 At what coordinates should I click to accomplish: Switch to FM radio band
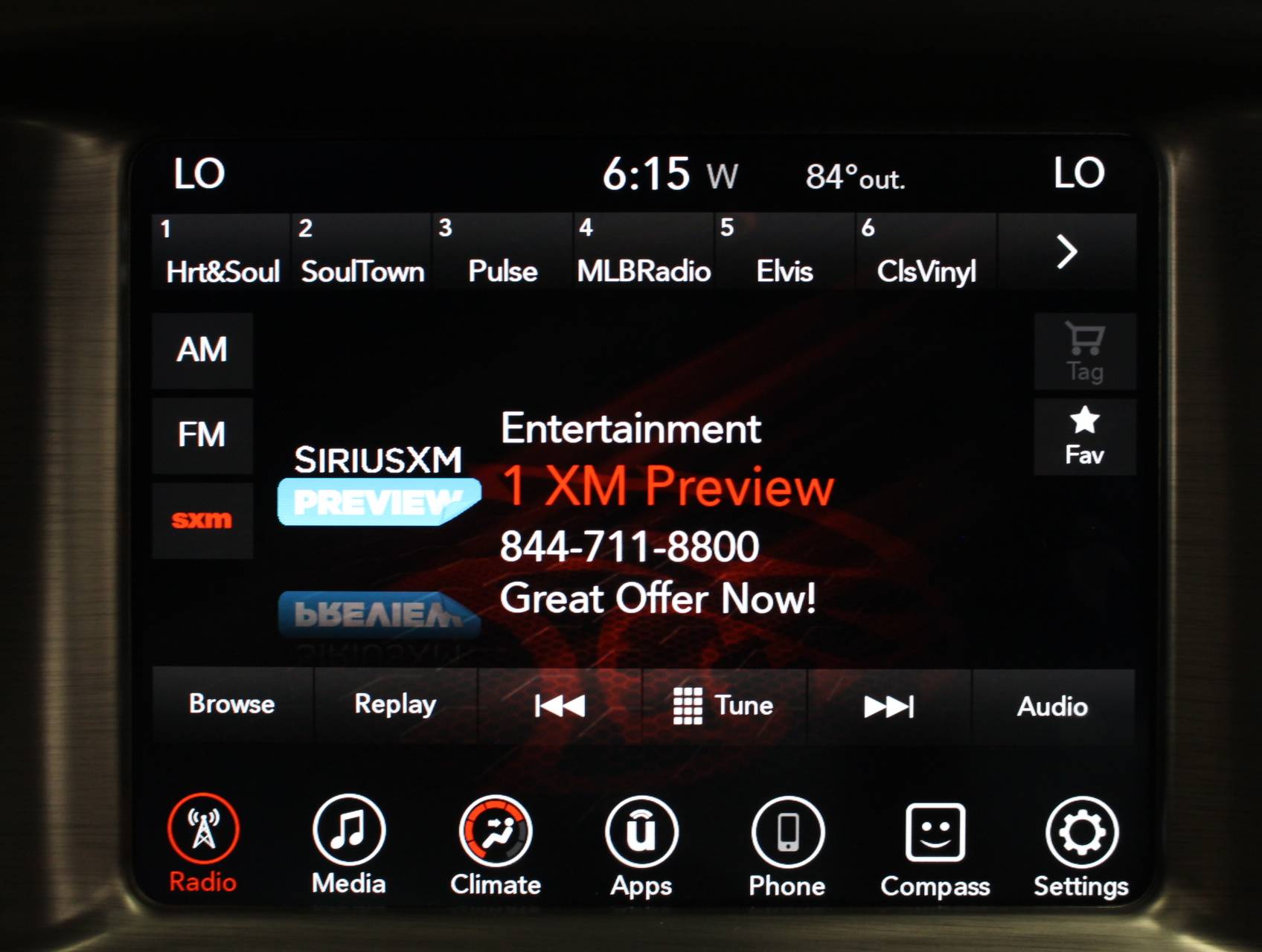pos(202,435)
